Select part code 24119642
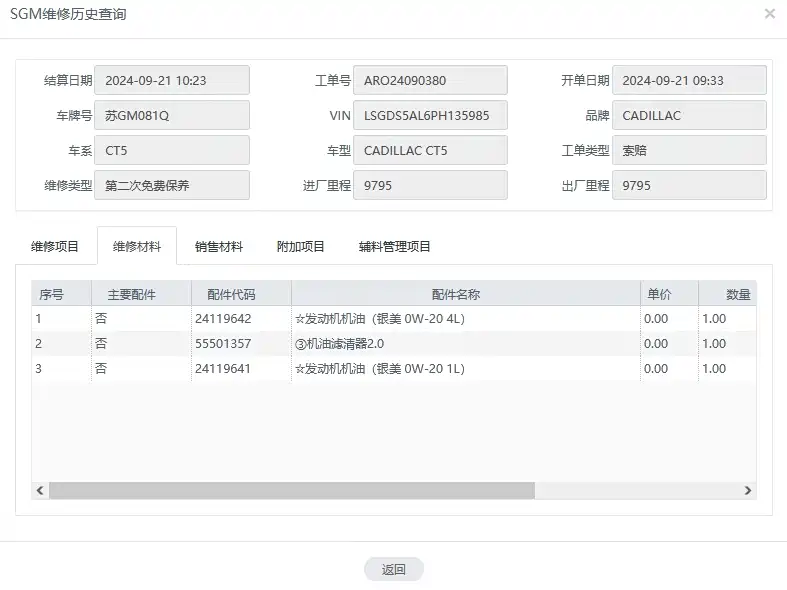The width and height of the screenshot is (787, 590). (241, 319)
